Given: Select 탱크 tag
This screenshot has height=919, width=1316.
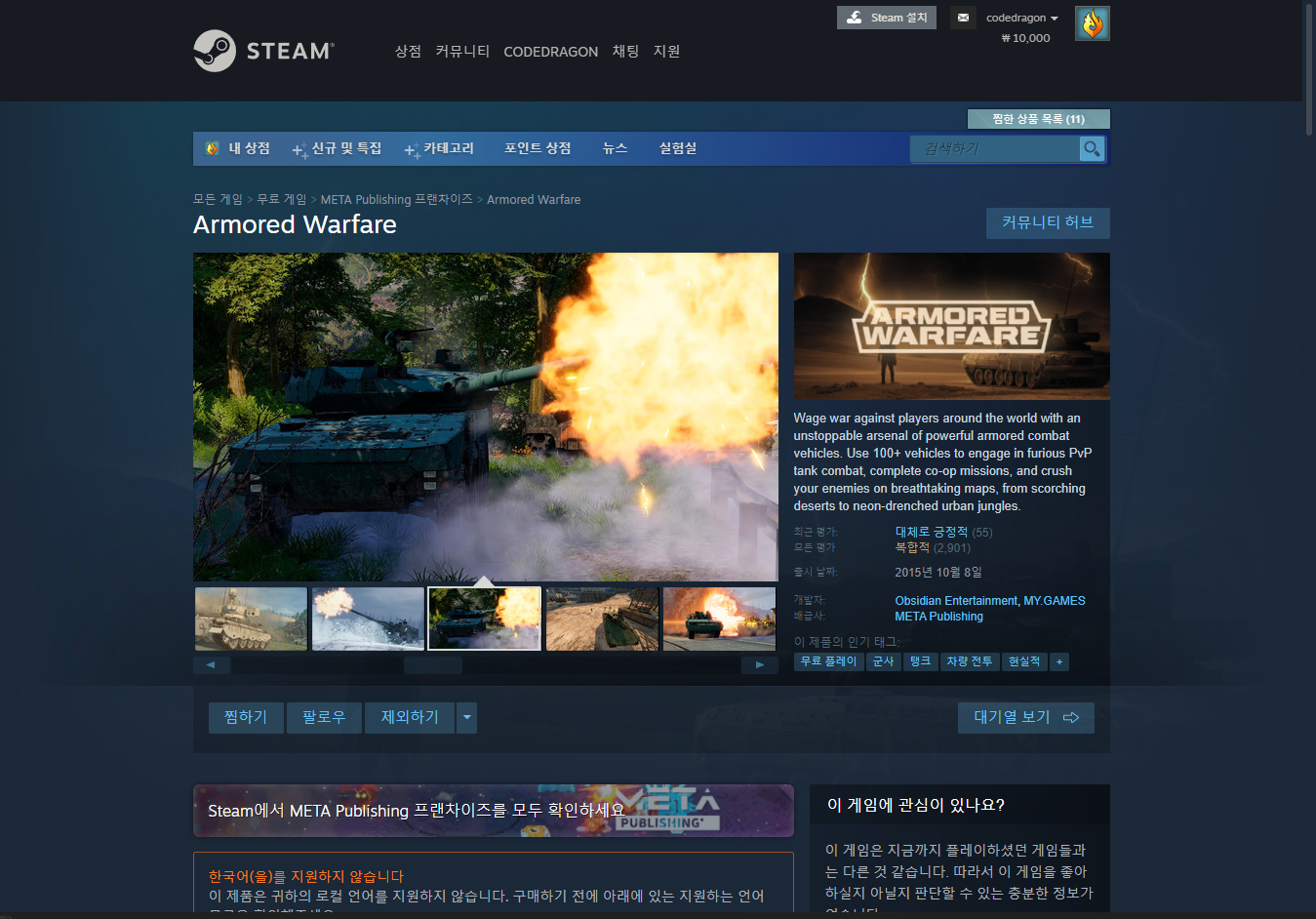Looking at the screenshot, I should pyautogui.click(x=921, y=661).
